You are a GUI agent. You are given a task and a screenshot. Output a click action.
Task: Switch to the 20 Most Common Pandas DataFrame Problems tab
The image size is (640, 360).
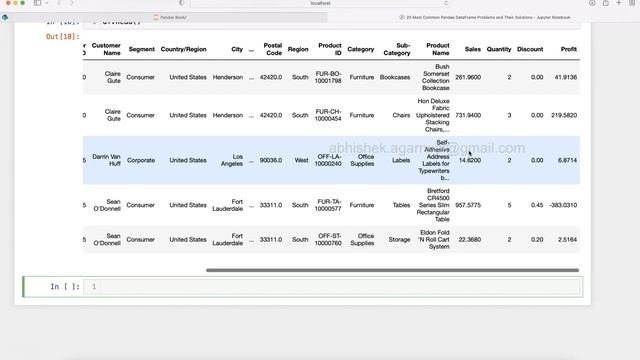coord(485,18)
